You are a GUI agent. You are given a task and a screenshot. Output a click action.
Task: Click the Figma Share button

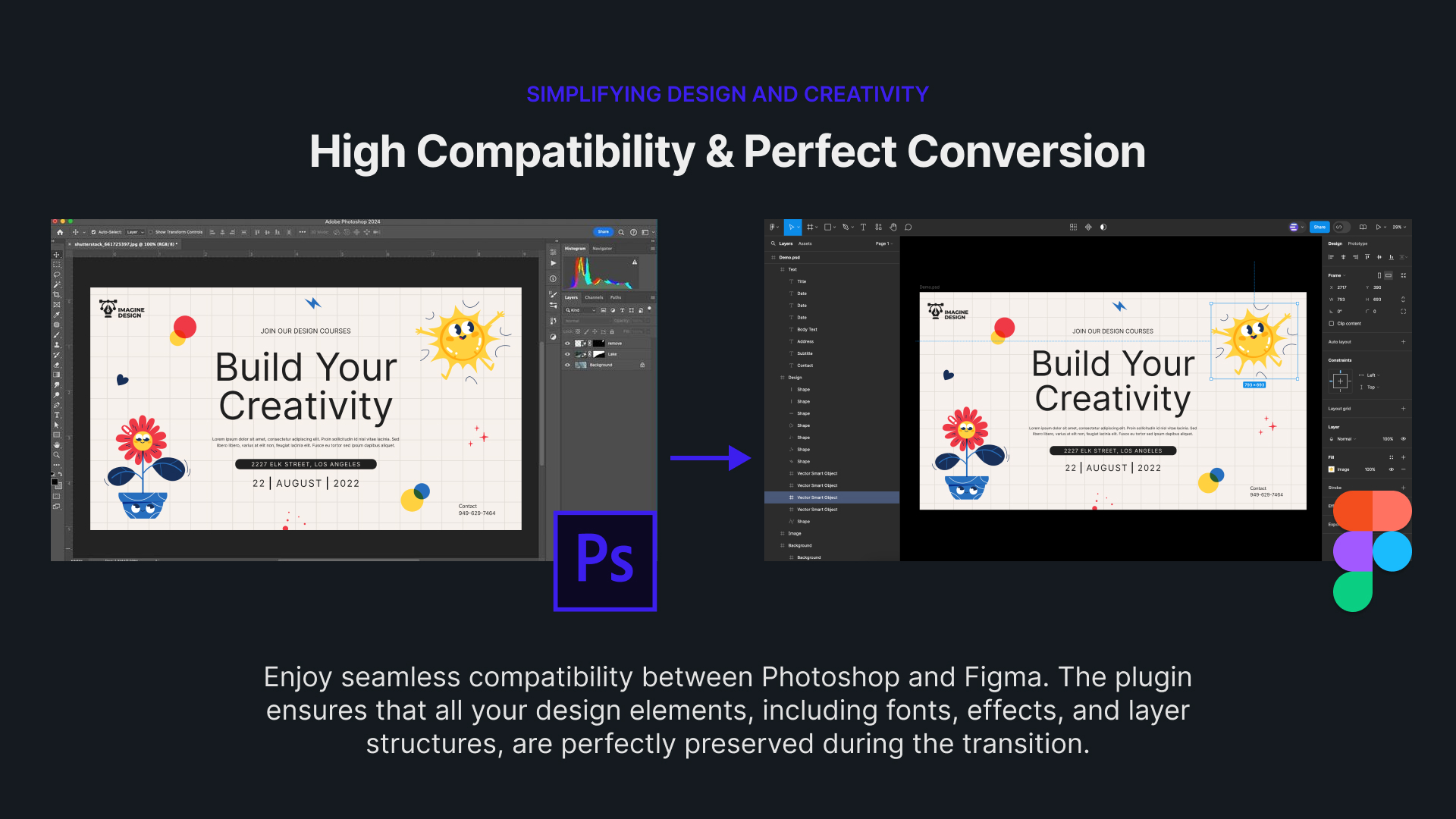coord(1319,227)
